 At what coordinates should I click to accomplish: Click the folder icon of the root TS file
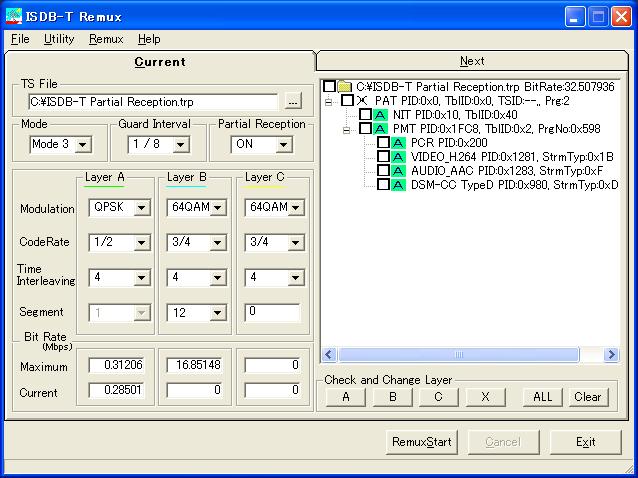[345, 87]
